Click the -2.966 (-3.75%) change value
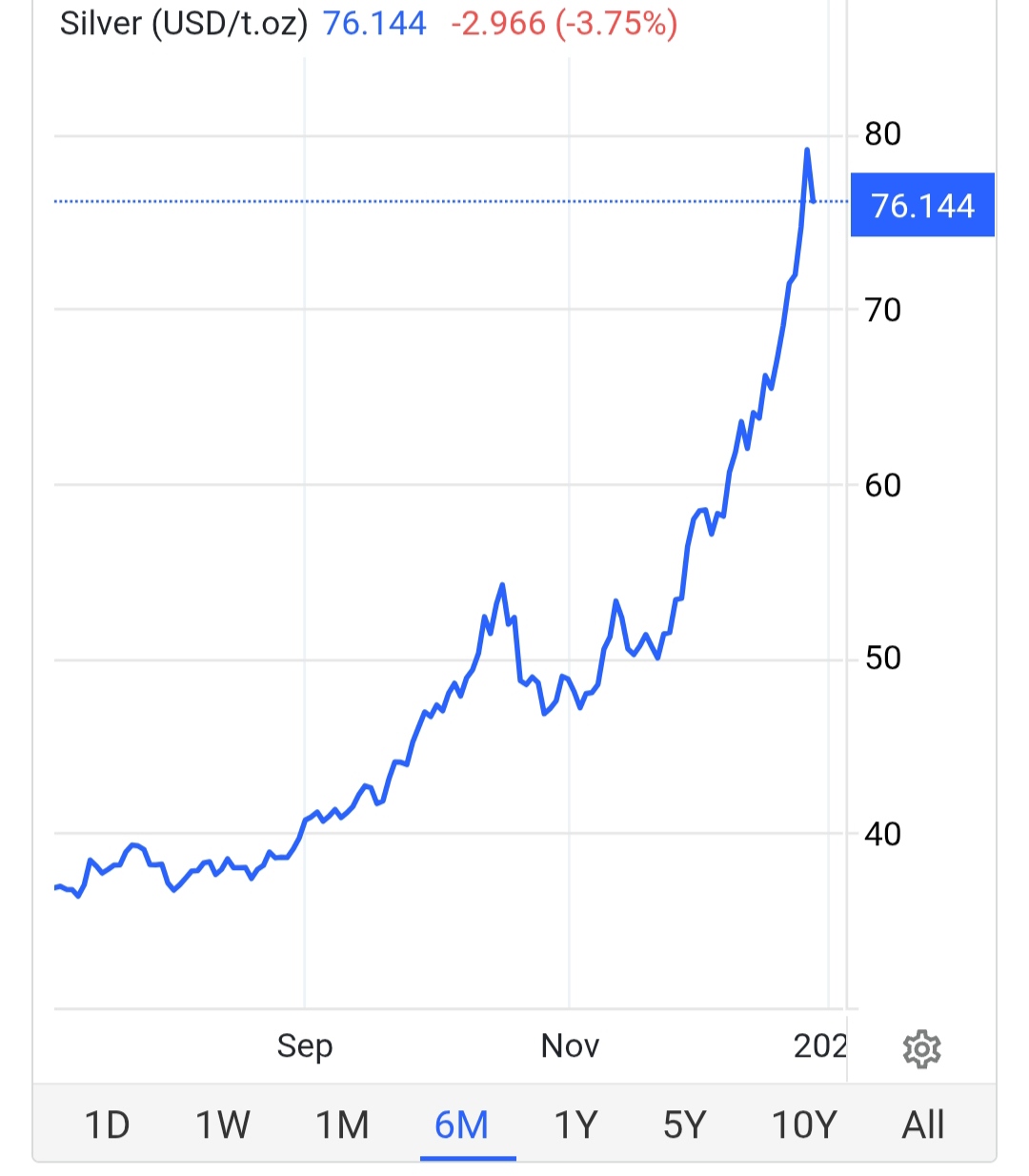The width and height of the screenshot is (1029, 1176). click(563, 24)
